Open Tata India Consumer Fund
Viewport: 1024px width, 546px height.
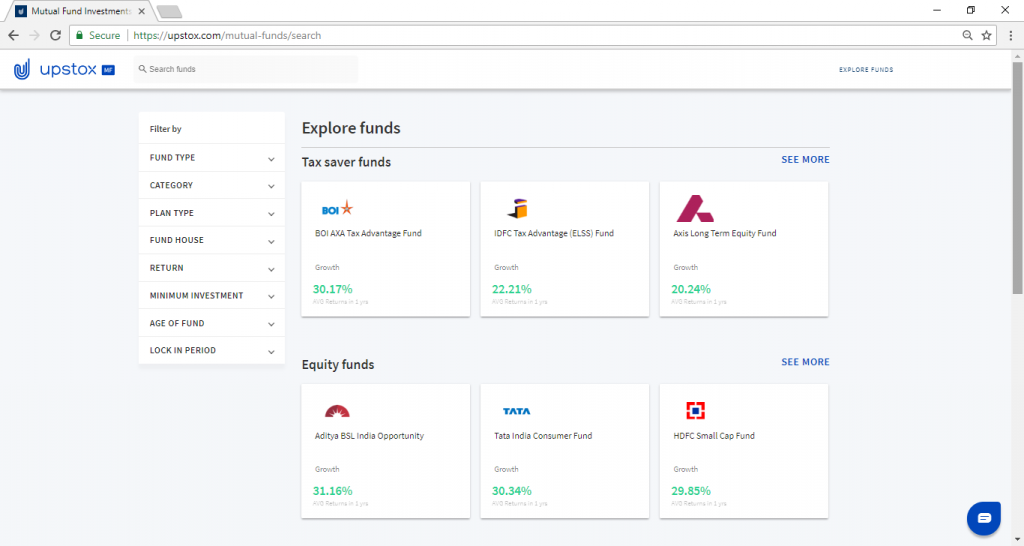pyautogui.click(x=565, y=451)
